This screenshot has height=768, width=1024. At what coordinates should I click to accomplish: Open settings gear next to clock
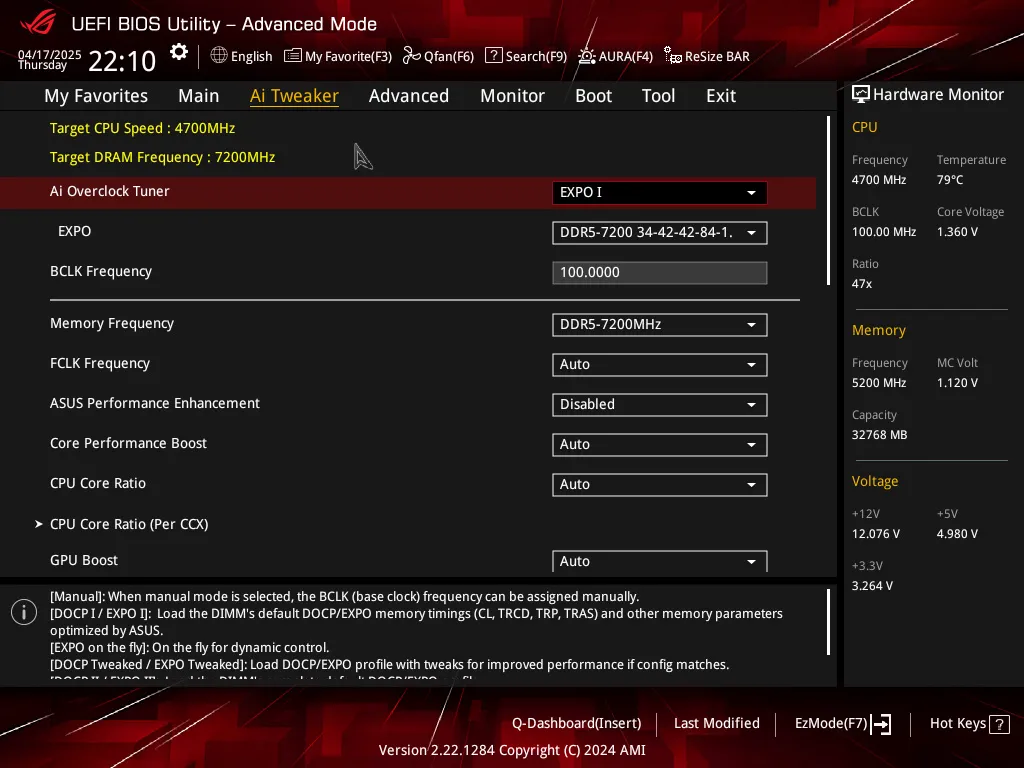click(x=179, y=52)
